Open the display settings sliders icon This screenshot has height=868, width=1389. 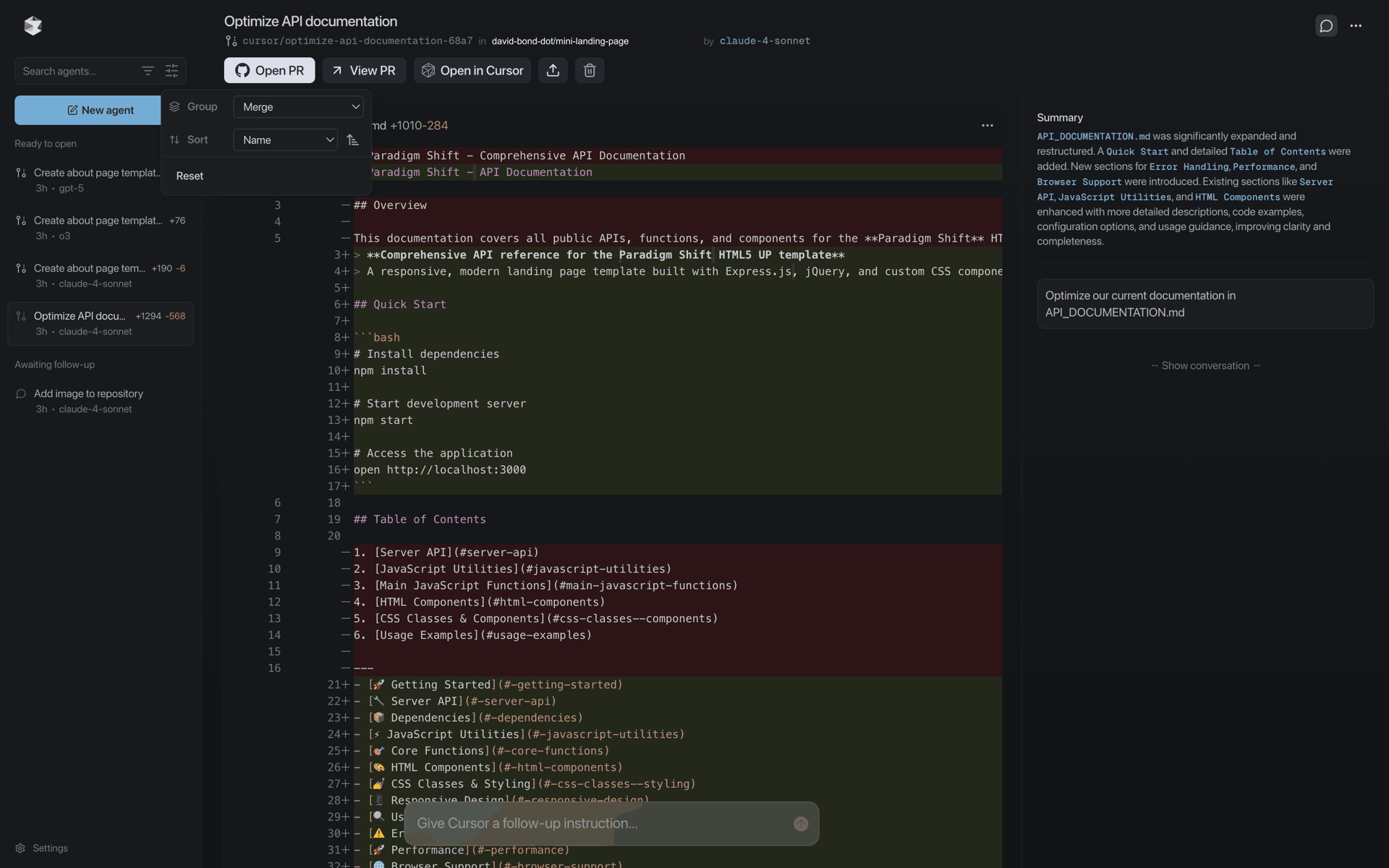point(171,71)
